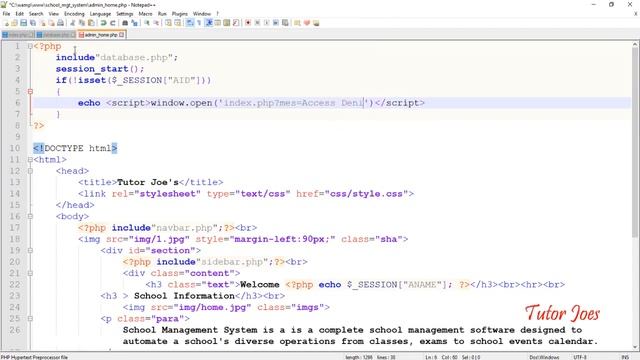
Task: Click the Print toolbar icon
Action: 60,23
